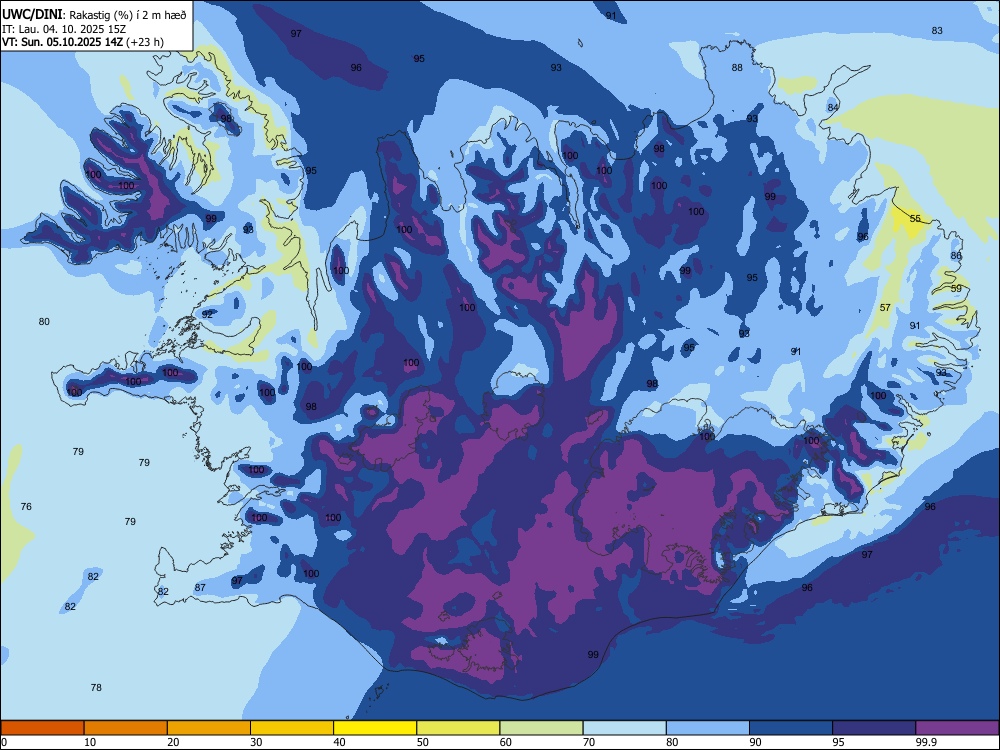Select the 30–40 golden legend swatch
This screenshot has height=750, width=1000.
pyautogui.click(x=292, y=728)
